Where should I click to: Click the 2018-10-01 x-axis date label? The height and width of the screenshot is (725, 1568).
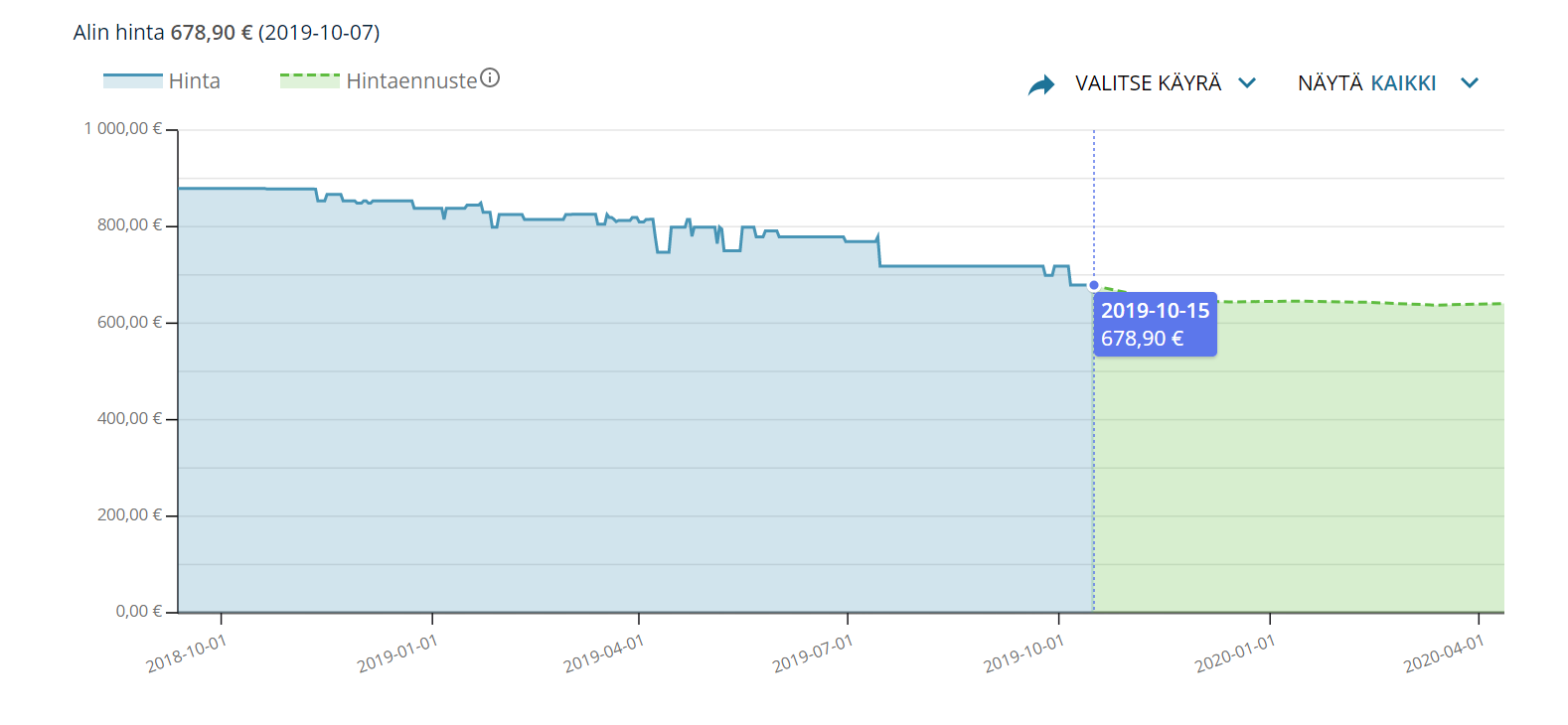click(x=187, y=653)
